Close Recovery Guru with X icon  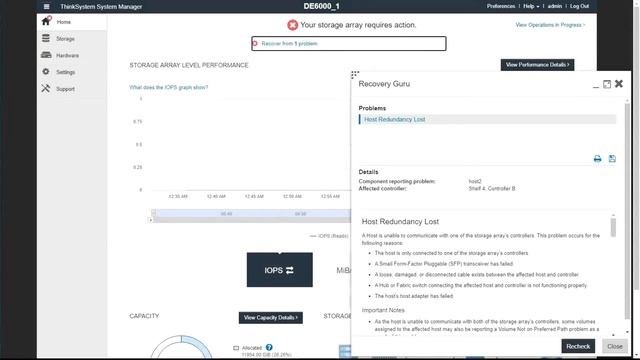[619, 84]
